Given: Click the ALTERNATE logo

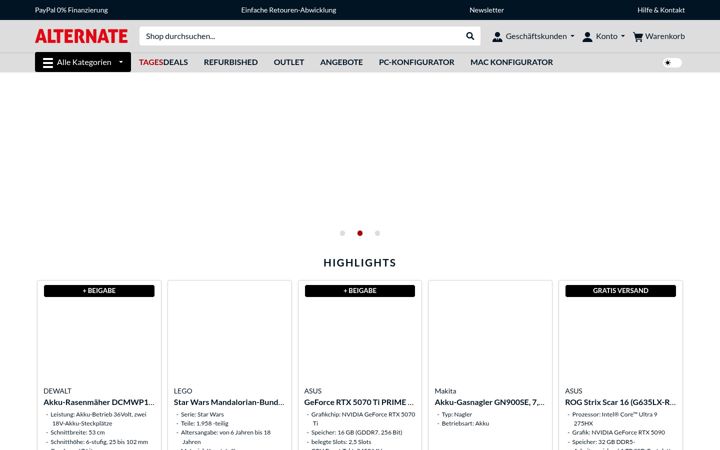Looking at the screenshot, I should 81,36.
